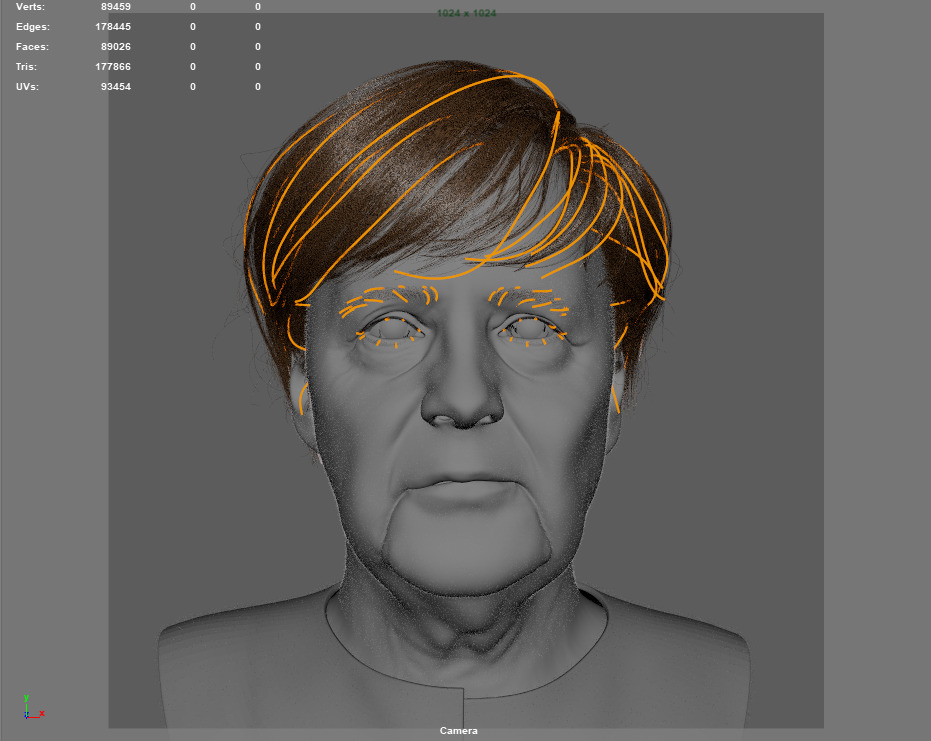The height and width of the screenshot is (741, 931).
Task: Select the face count value 89026
Action: [116, 46]
